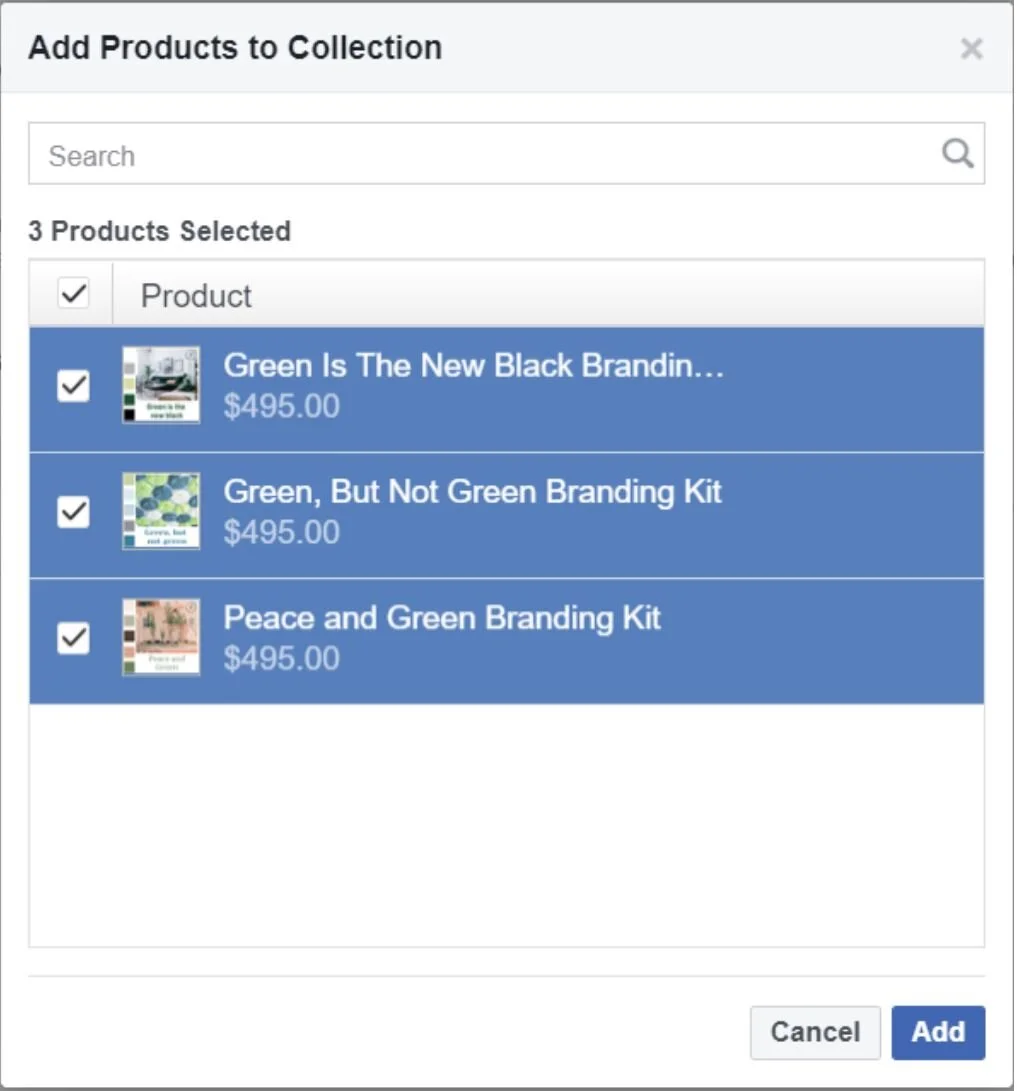
Task: Click the price under Green Is The New Black
Action: [x=282, y=406]
